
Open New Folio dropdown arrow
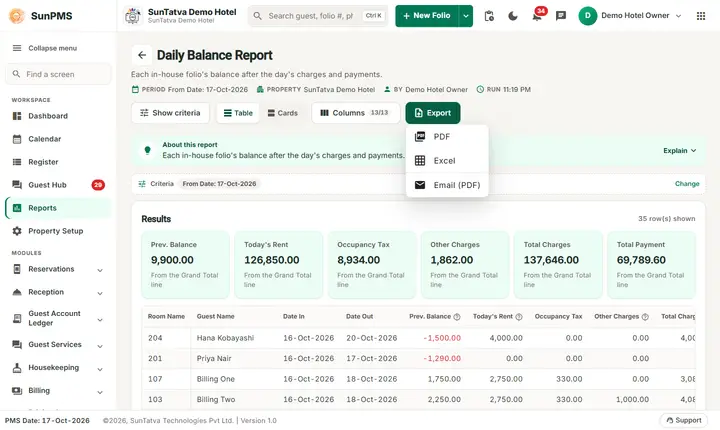point(466,16)
